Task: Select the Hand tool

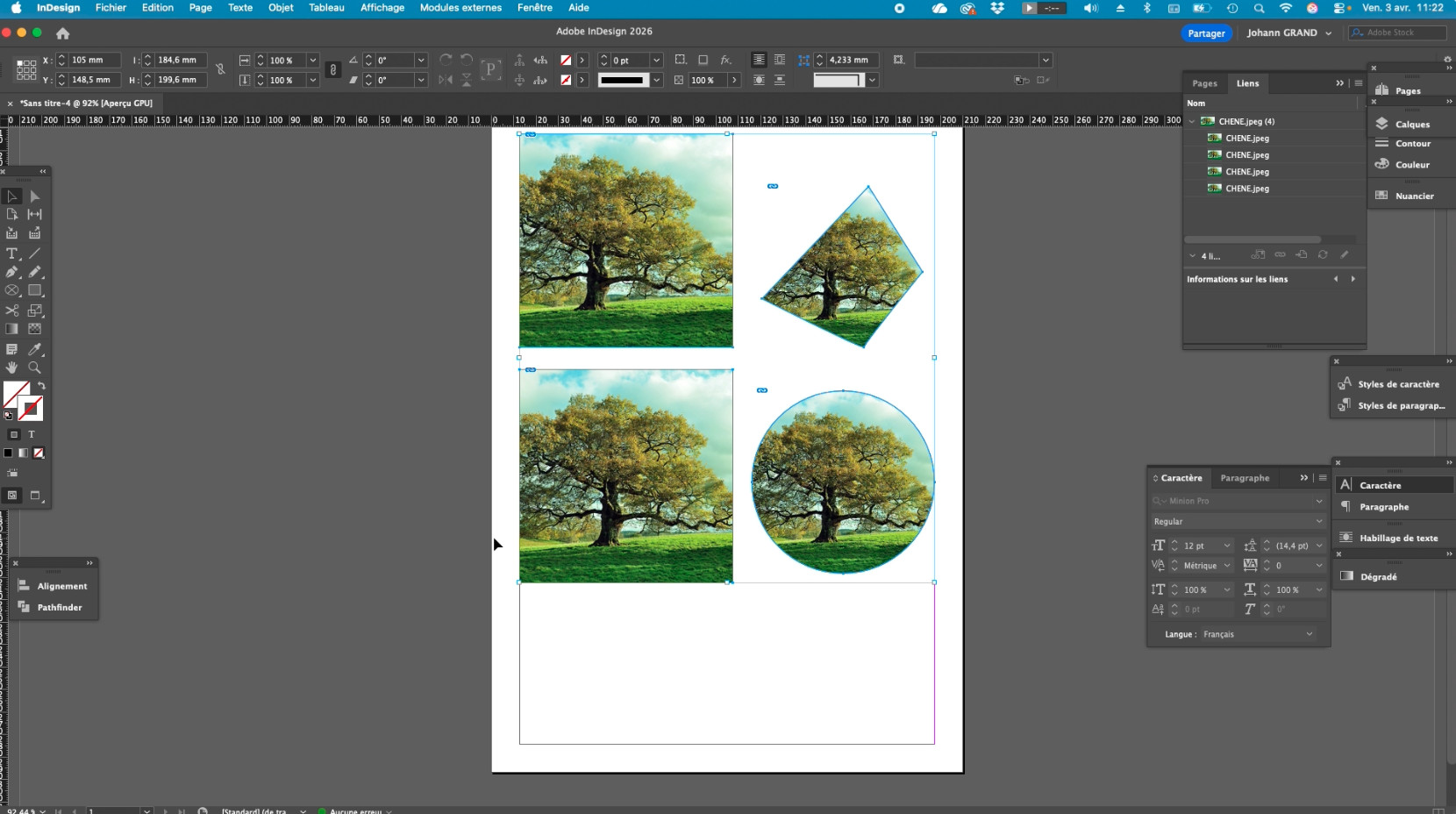Action: 12,368
